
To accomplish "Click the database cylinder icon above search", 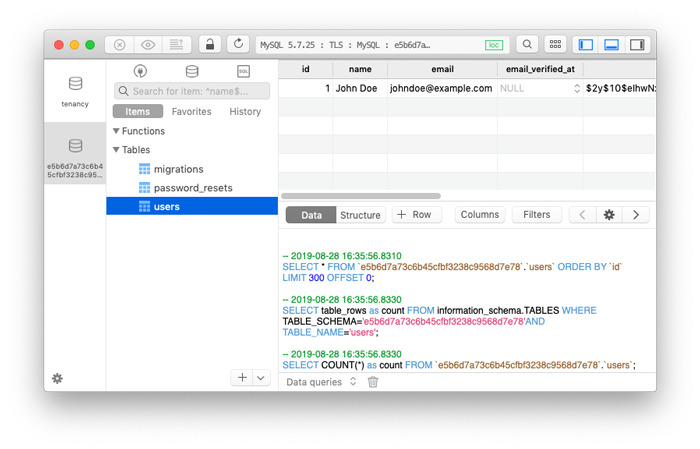I will point(192,71).
